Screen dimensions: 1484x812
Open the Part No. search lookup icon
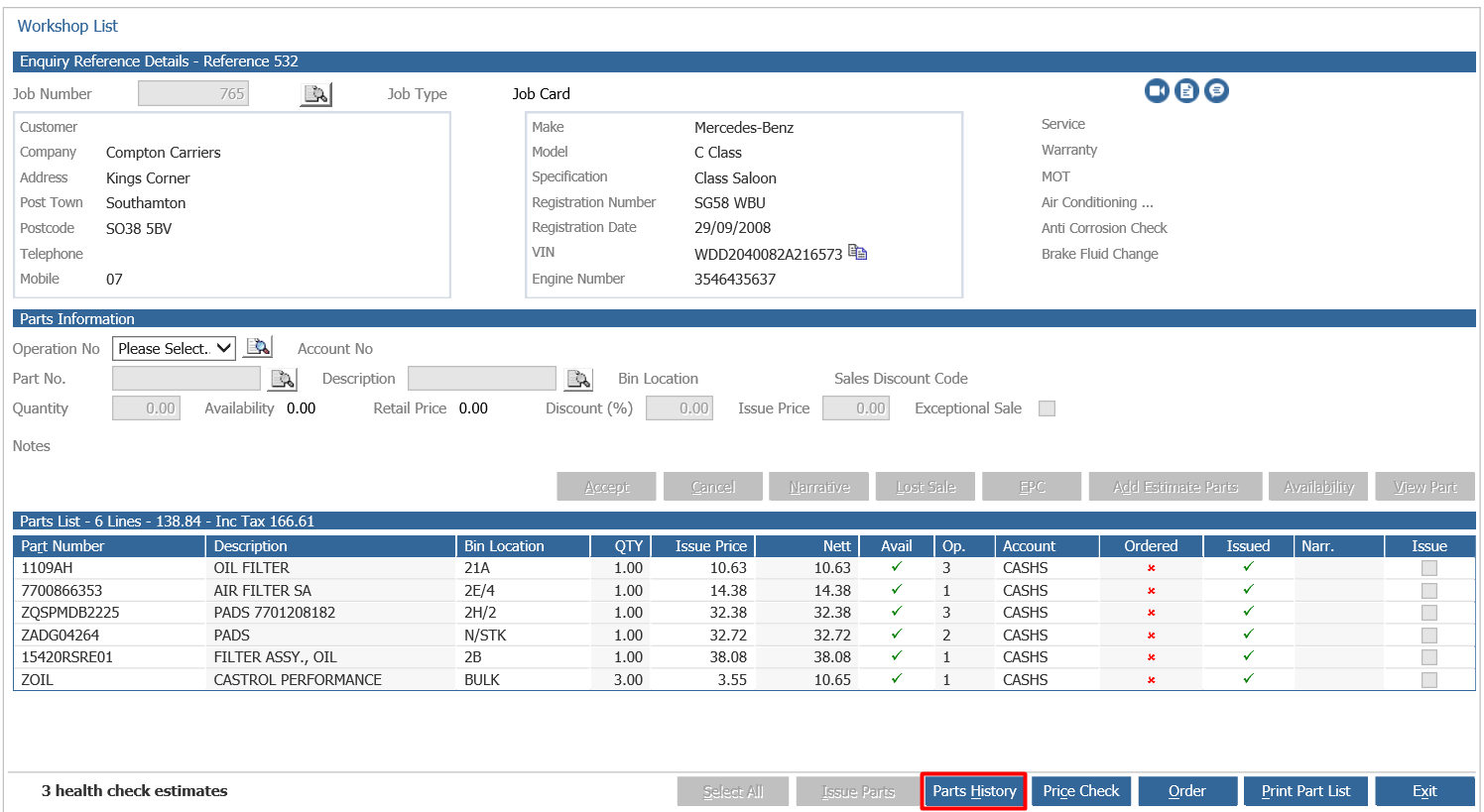283,379
